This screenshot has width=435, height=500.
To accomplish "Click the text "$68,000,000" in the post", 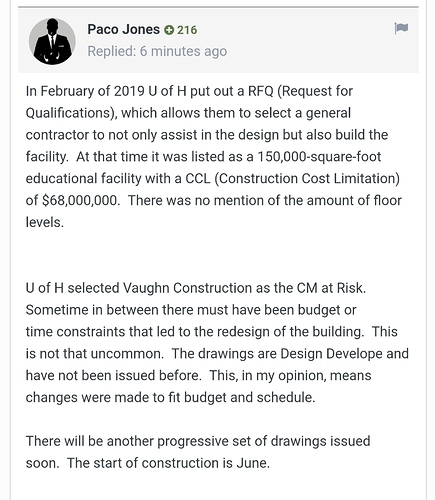I will (x=81, y=200).
